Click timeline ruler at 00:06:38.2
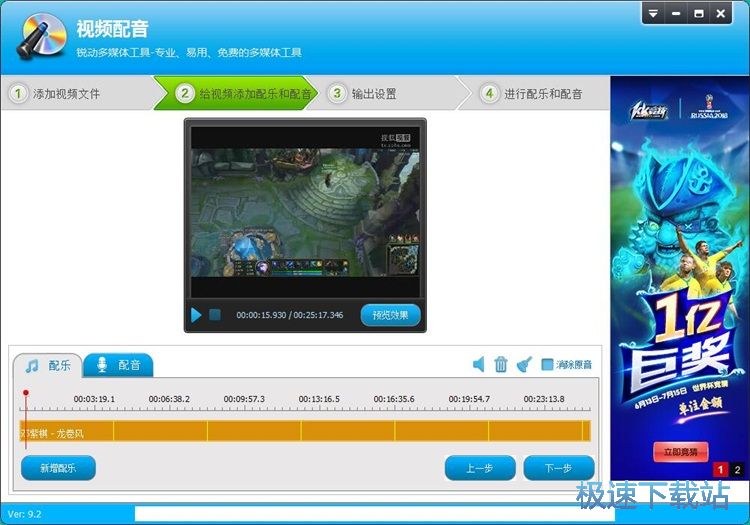The width and height of the screenshot is (750, 525). [169, 399]
